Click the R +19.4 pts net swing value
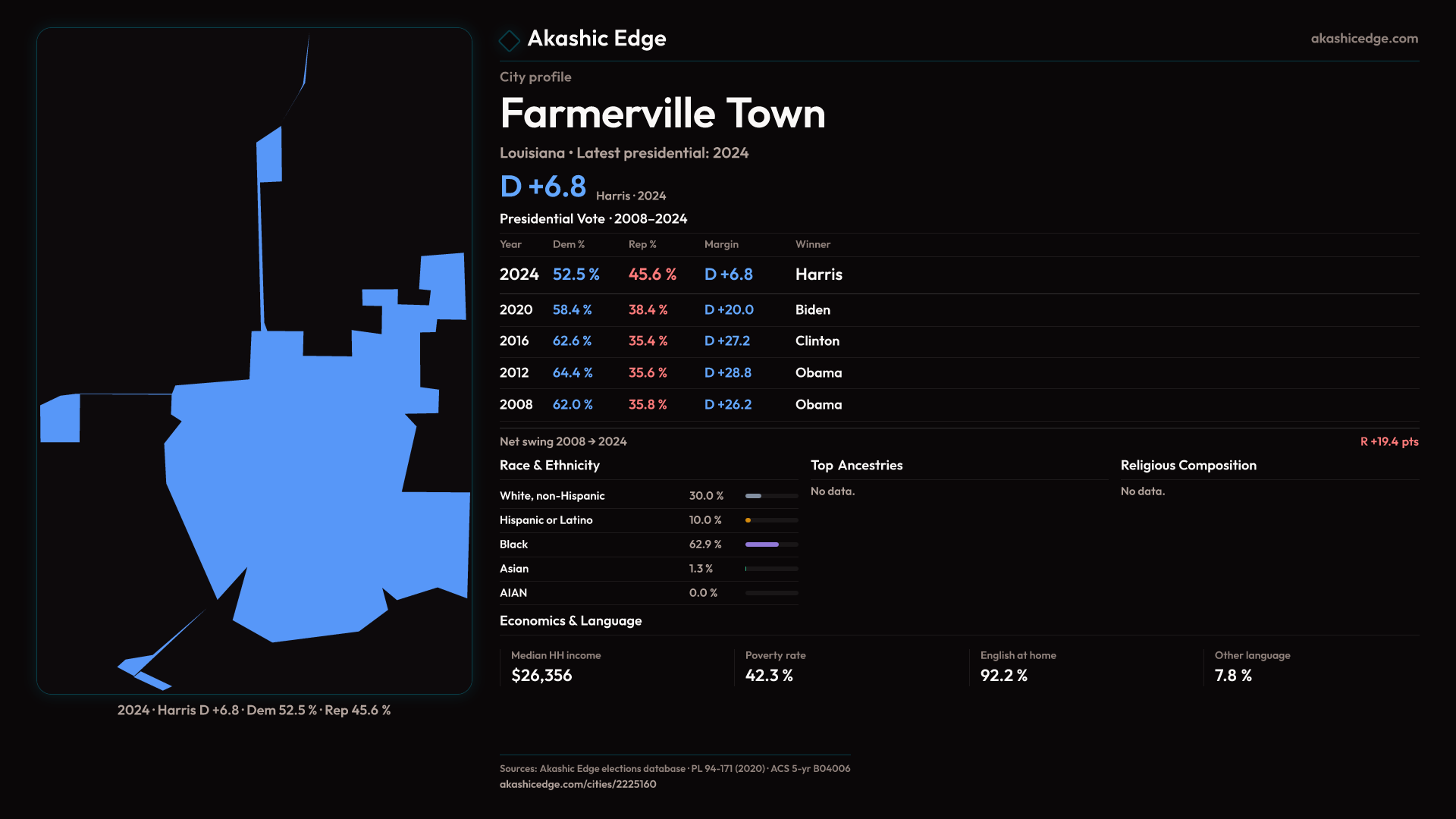The image size is (1456, 819). point(1389,441)
